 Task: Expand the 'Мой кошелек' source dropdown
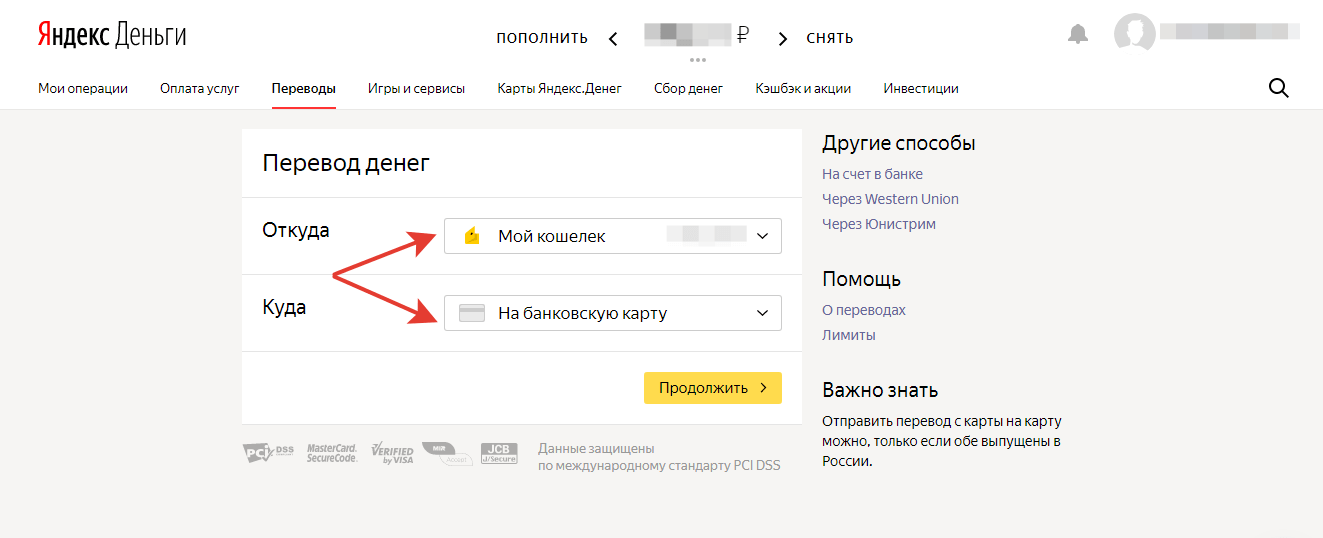[612, 236]
